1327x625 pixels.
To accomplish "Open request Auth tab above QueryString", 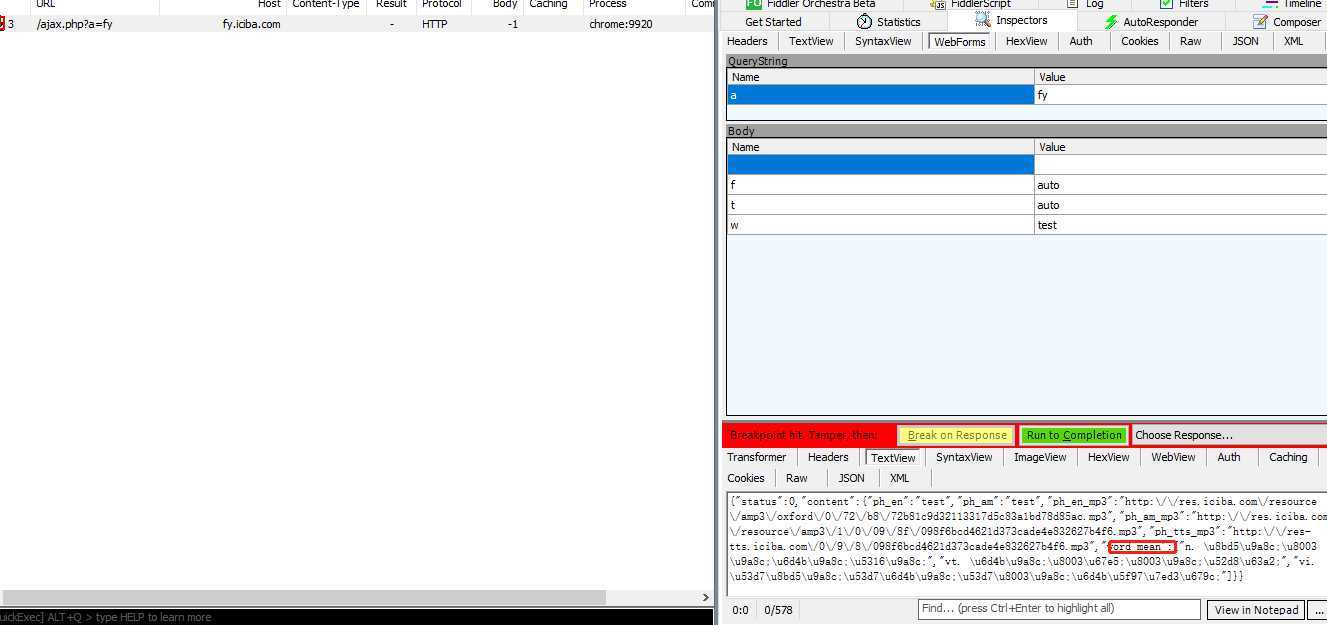I will (x=1081, y=41).
